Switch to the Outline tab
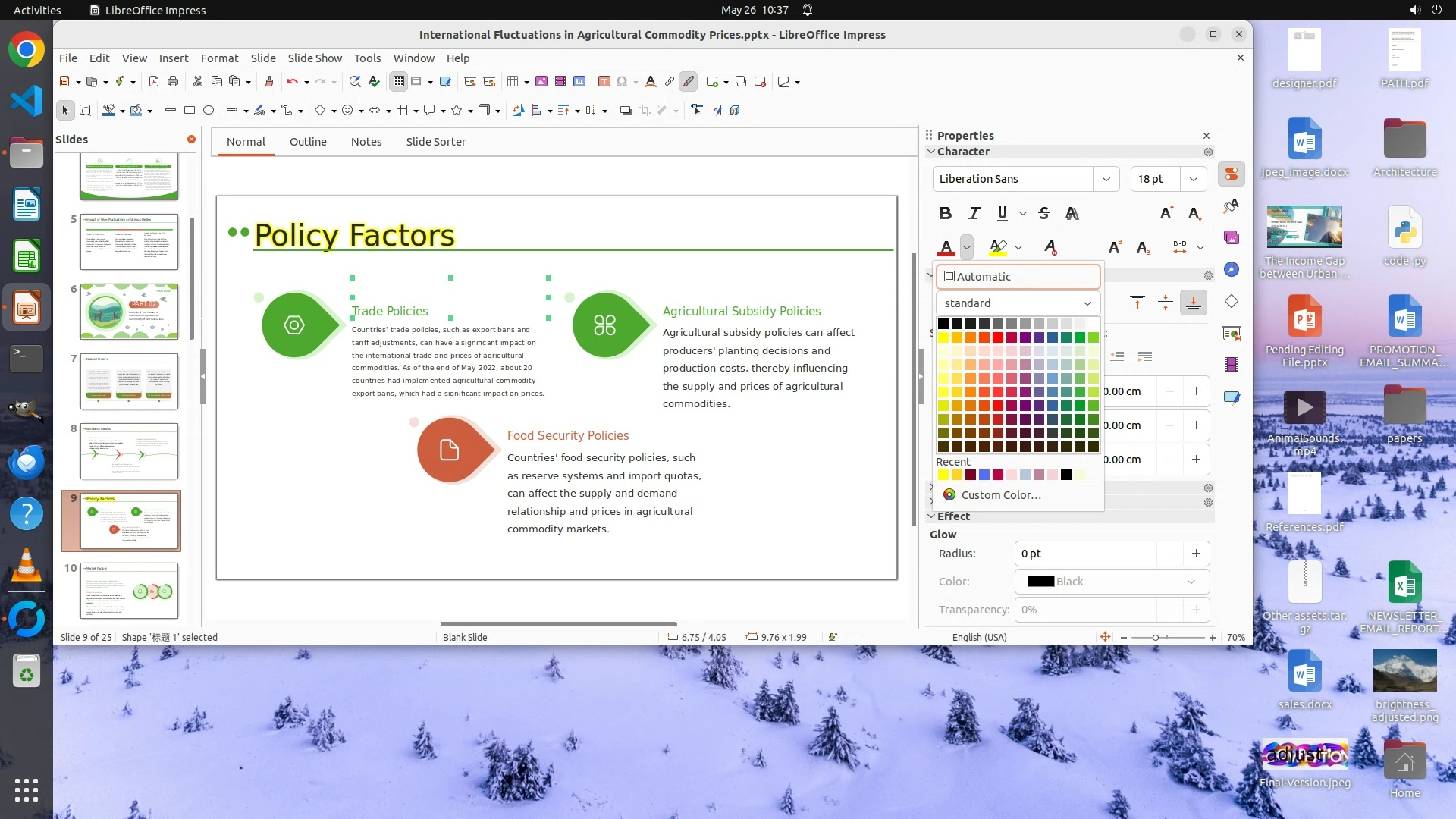This screenshot has height=819, width=1456. click(x=308, y=142)
